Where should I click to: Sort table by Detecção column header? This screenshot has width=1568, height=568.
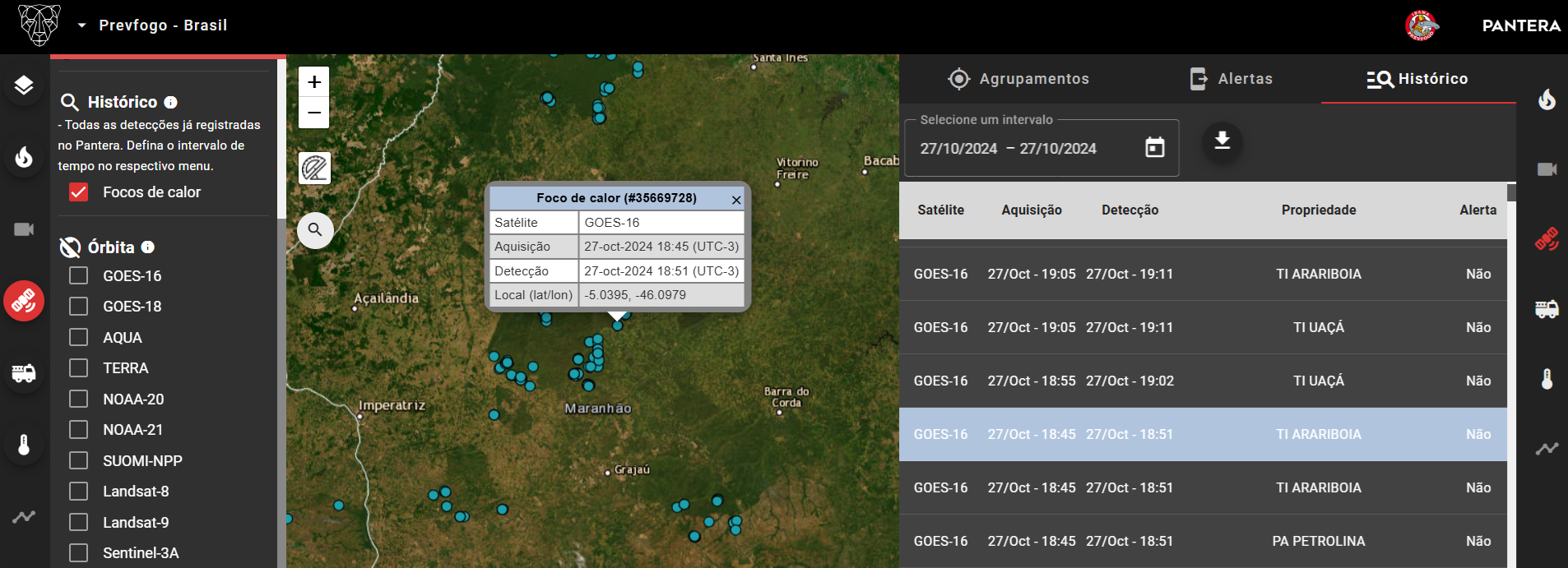[x=1130, y=210]
